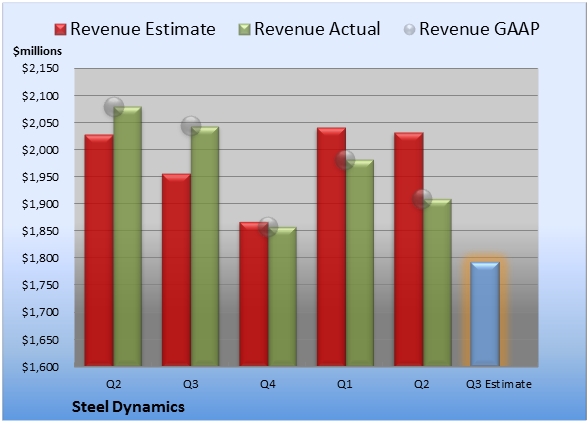
Task: Click the '$1,850' axis value
Action: point(40,231)
